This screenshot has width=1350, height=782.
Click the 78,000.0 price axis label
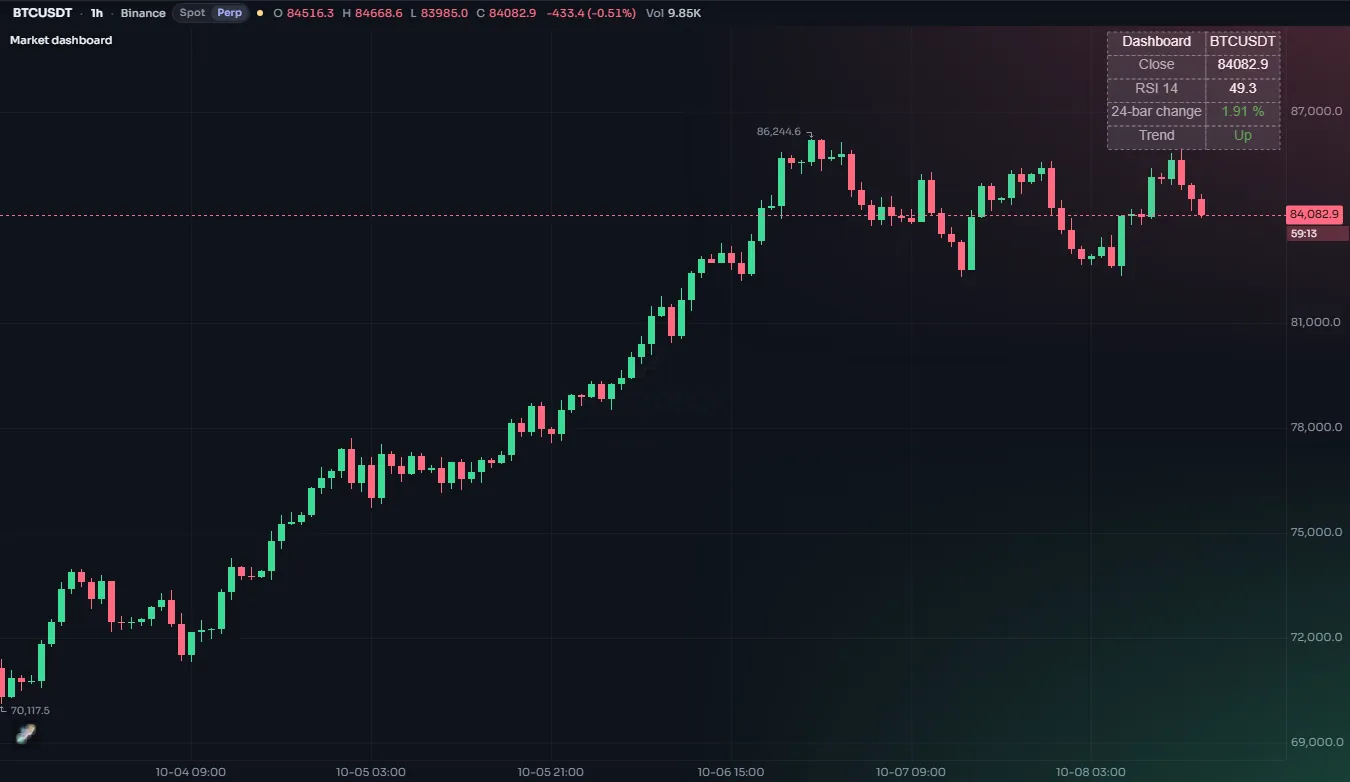[1316, 427]
